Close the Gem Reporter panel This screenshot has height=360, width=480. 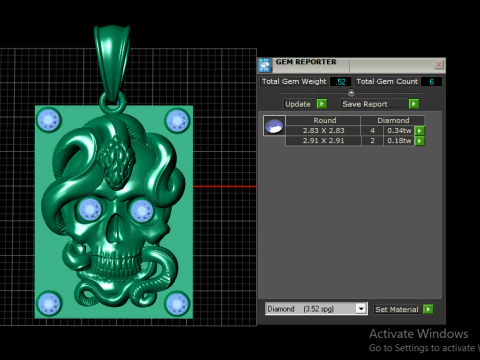coord(439,65)
